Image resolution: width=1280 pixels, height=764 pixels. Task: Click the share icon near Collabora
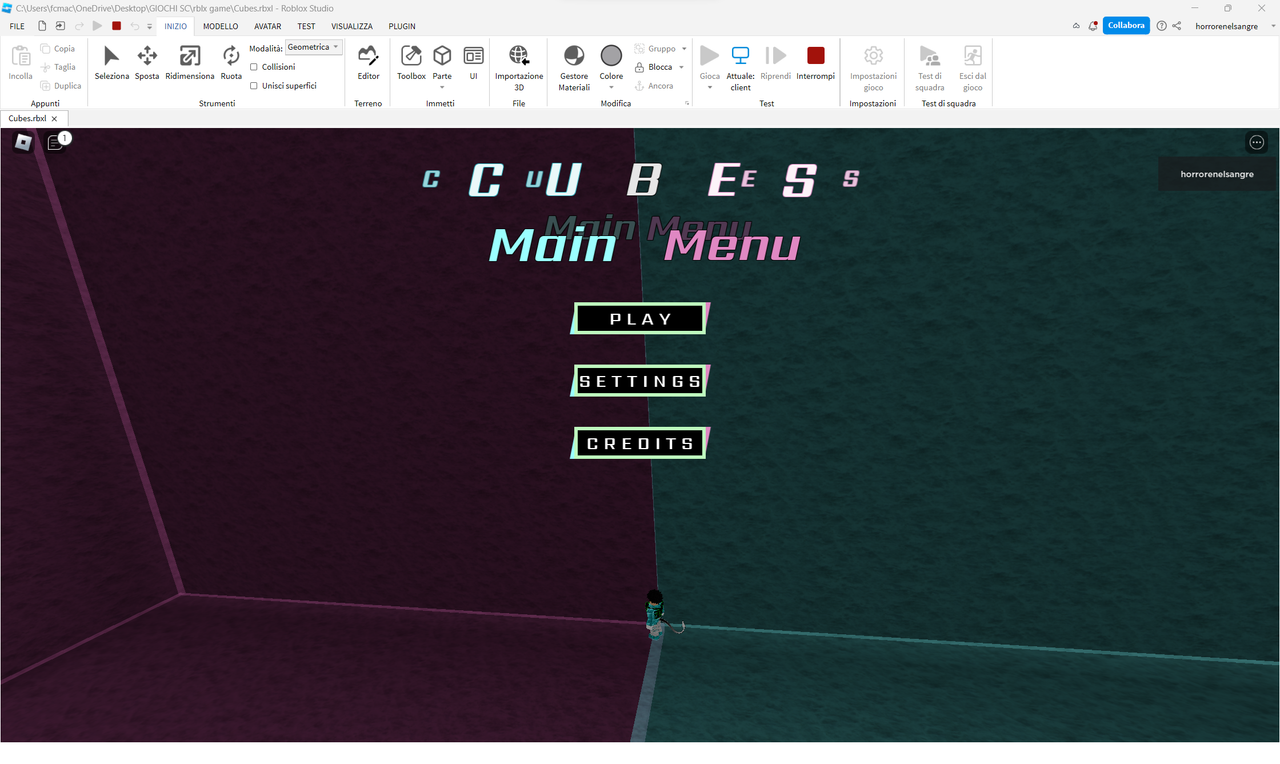click(x=1177, y=26)
